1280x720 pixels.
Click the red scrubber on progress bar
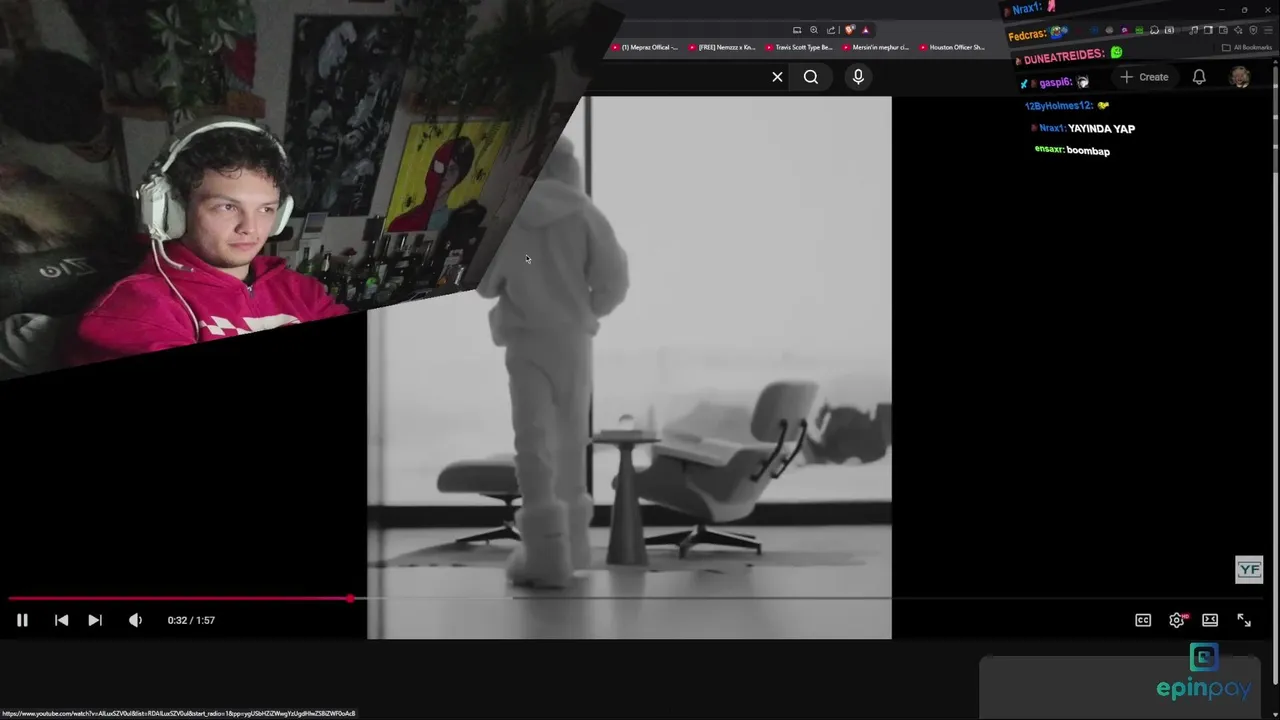click(x=350, y=599)
